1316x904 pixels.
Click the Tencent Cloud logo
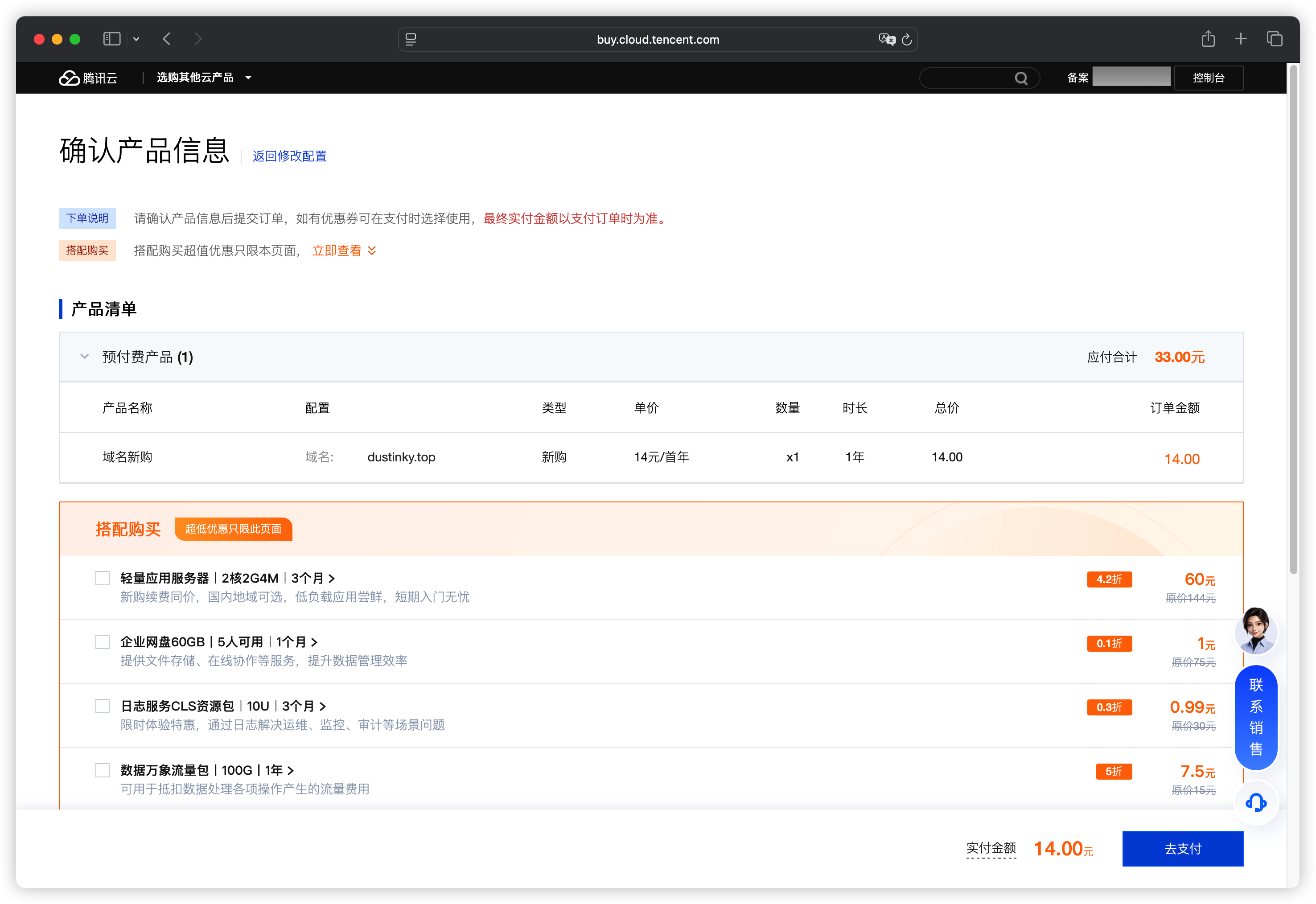pos(88,78)
